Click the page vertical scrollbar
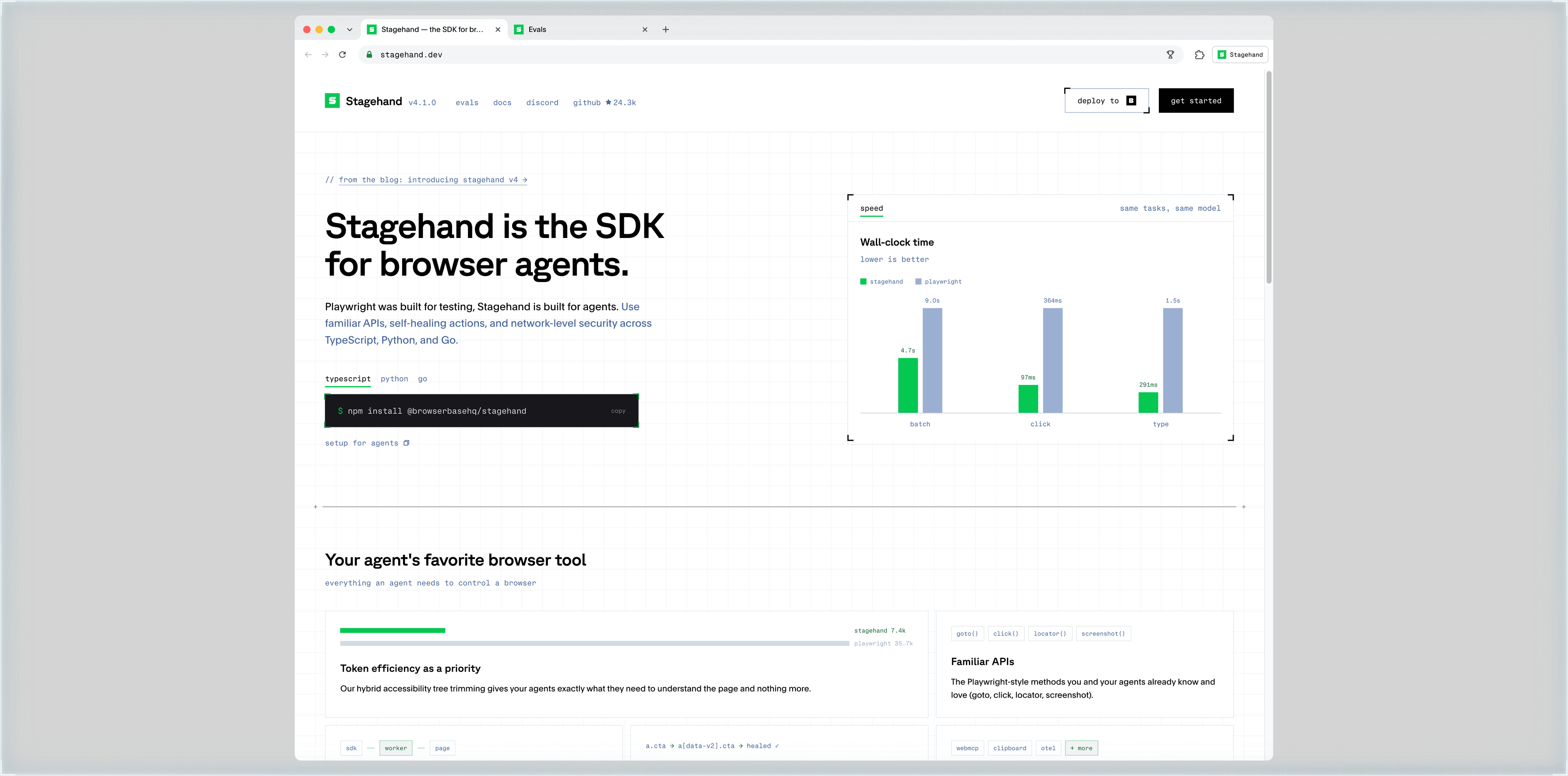Image resolution: width=1568 pixels, height=776 pixels. pos(1269,176)
